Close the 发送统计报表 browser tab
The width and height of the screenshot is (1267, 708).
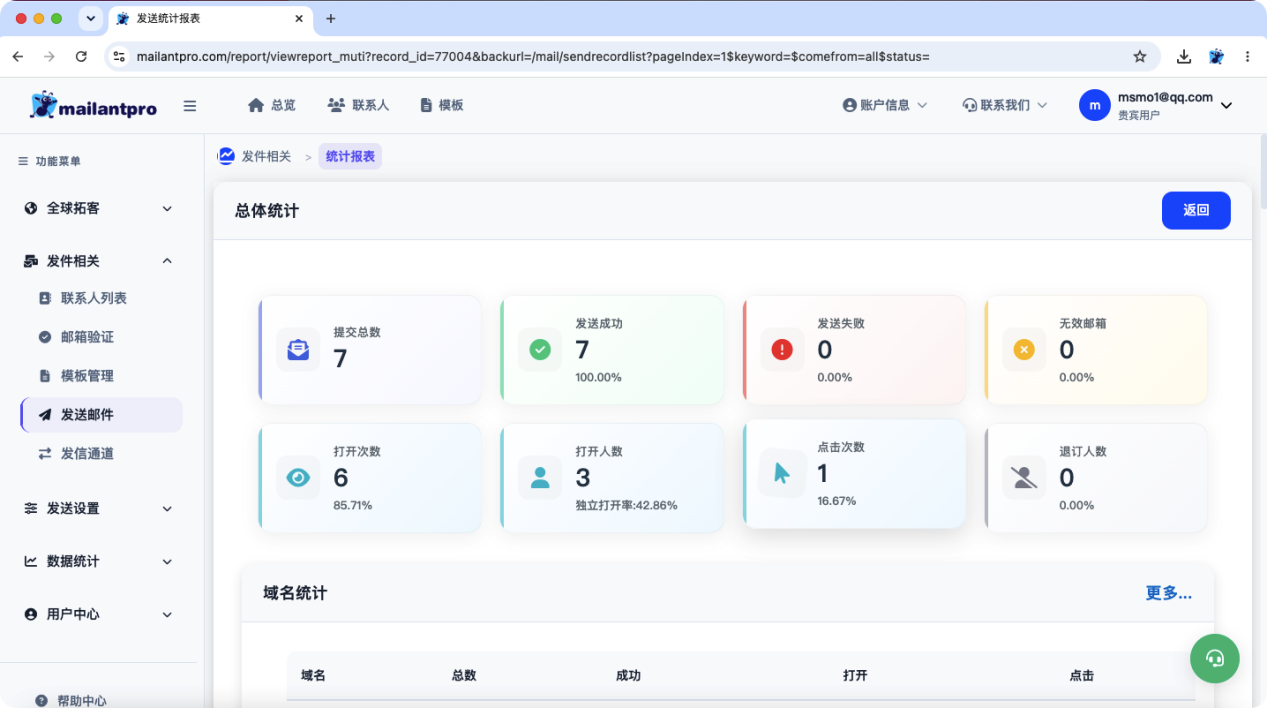click(298, 18)
